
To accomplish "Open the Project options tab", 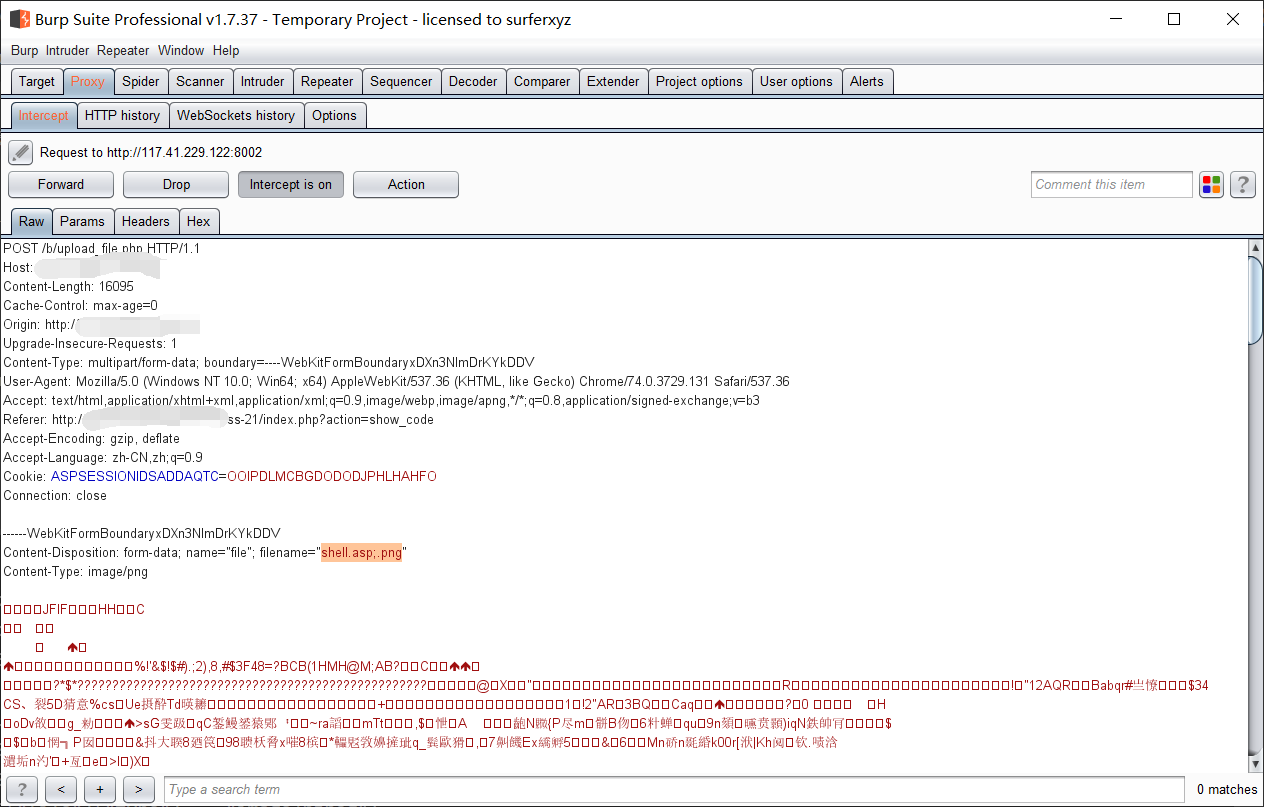I will pos(699,82).
